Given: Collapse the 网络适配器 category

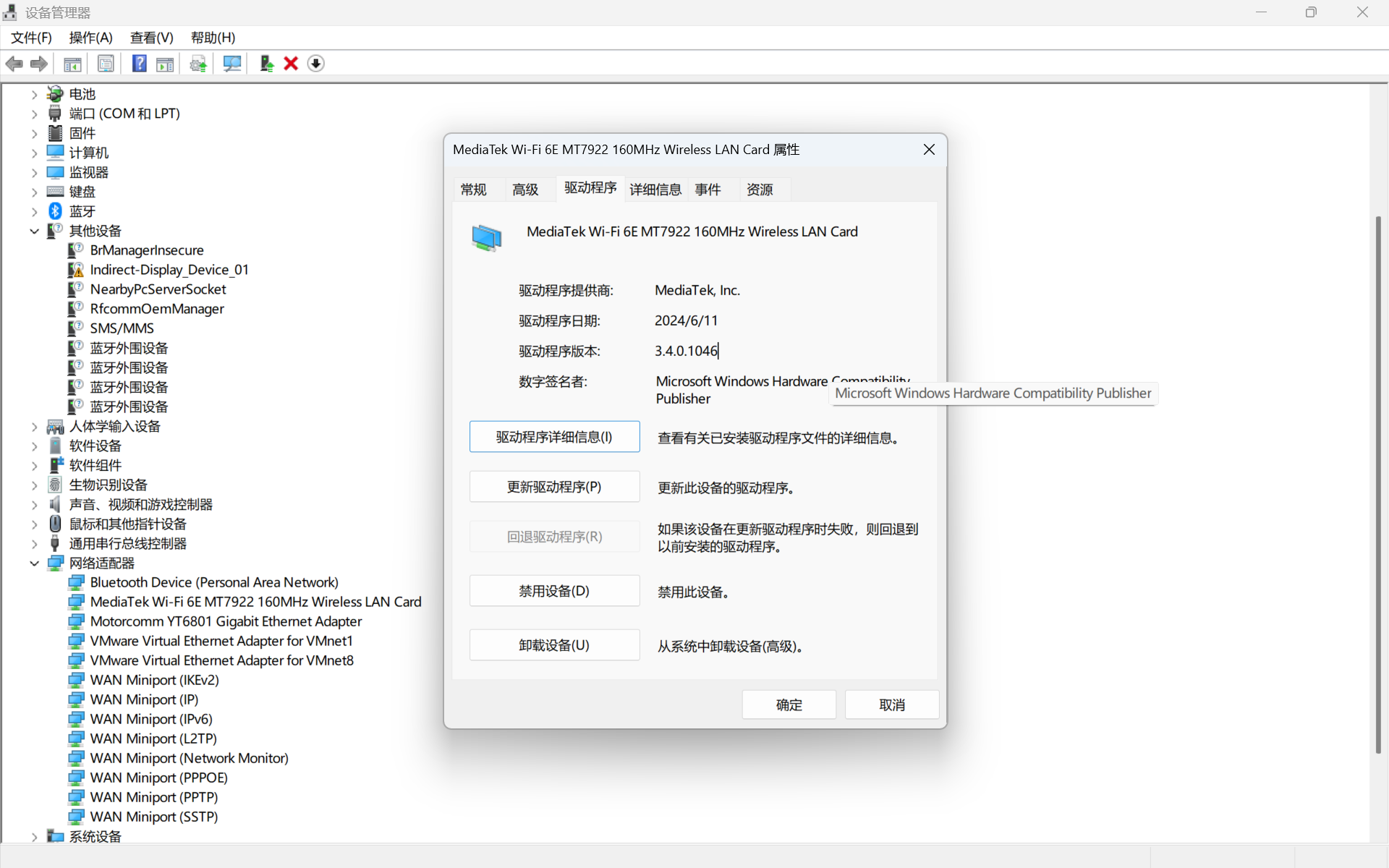Looking at the screenshot, I should [x=34, y=563].
